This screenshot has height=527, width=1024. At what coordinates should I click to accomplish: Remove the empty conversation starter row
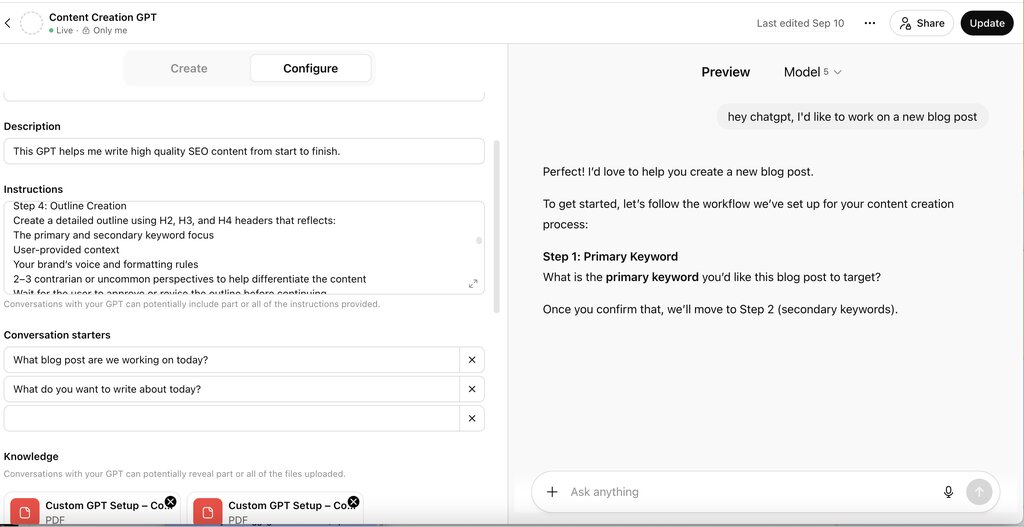coord(472,419)
